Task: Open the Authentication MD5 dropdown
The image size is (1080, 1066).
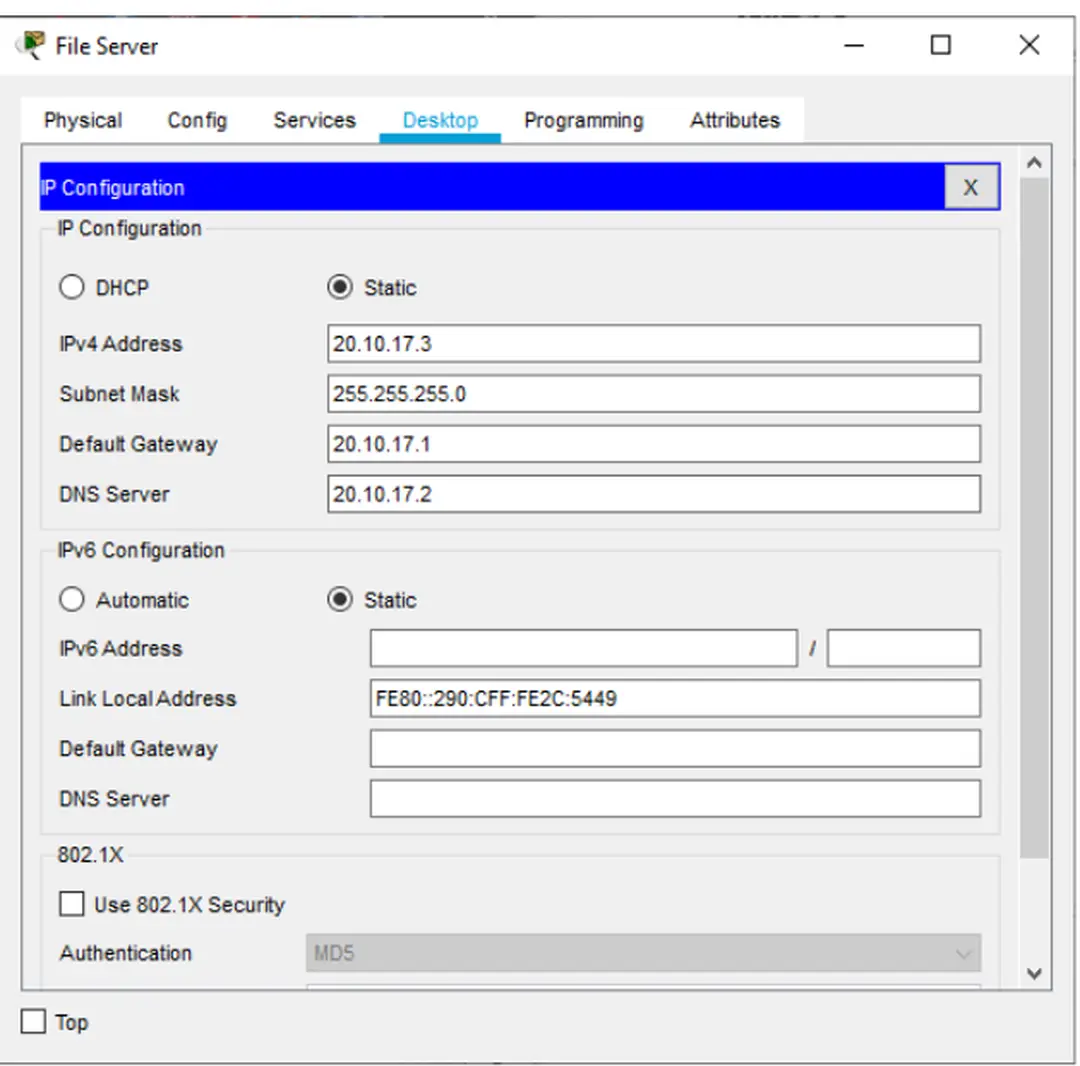Action: [643, 953]
